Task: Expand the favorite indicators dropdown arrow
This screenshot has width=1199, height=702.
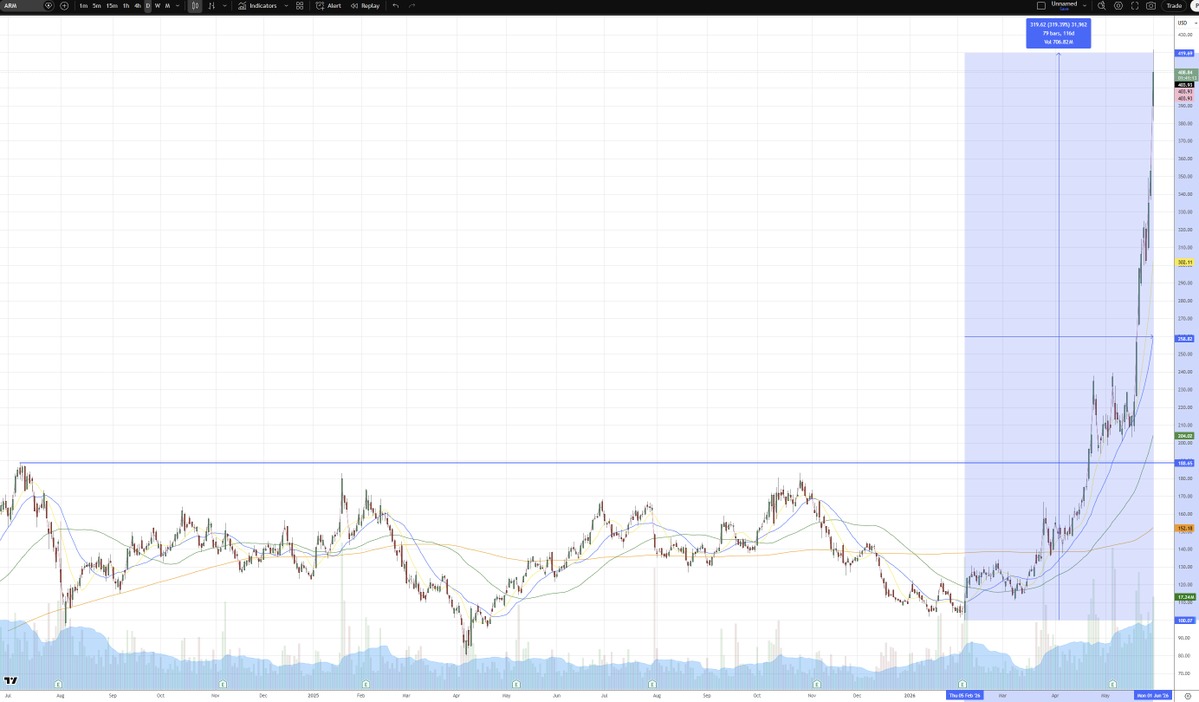Action: (x=286, y=5)
